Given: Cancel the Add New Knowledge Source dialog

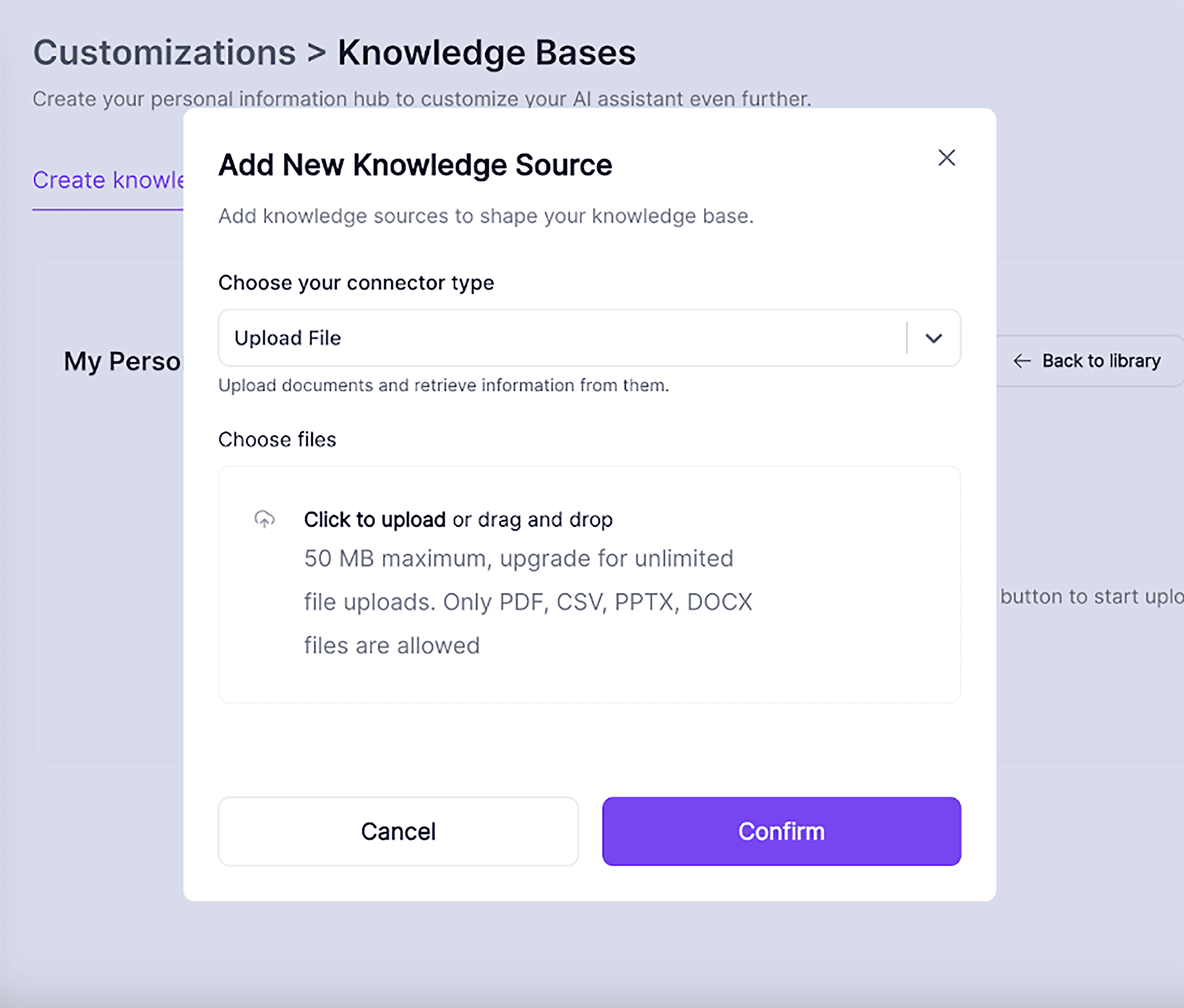Looking at the screenshot, I should tap(398, 831).
